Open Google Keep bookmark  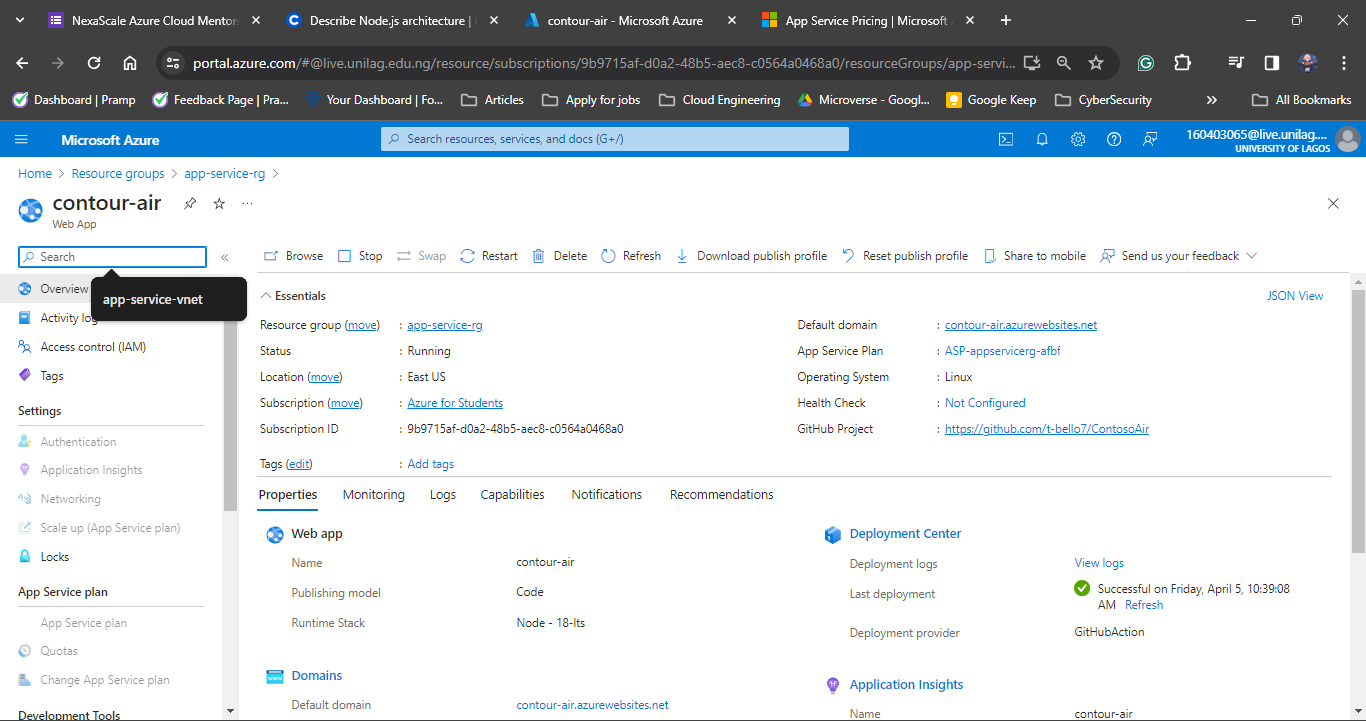(x=990, y=100)
